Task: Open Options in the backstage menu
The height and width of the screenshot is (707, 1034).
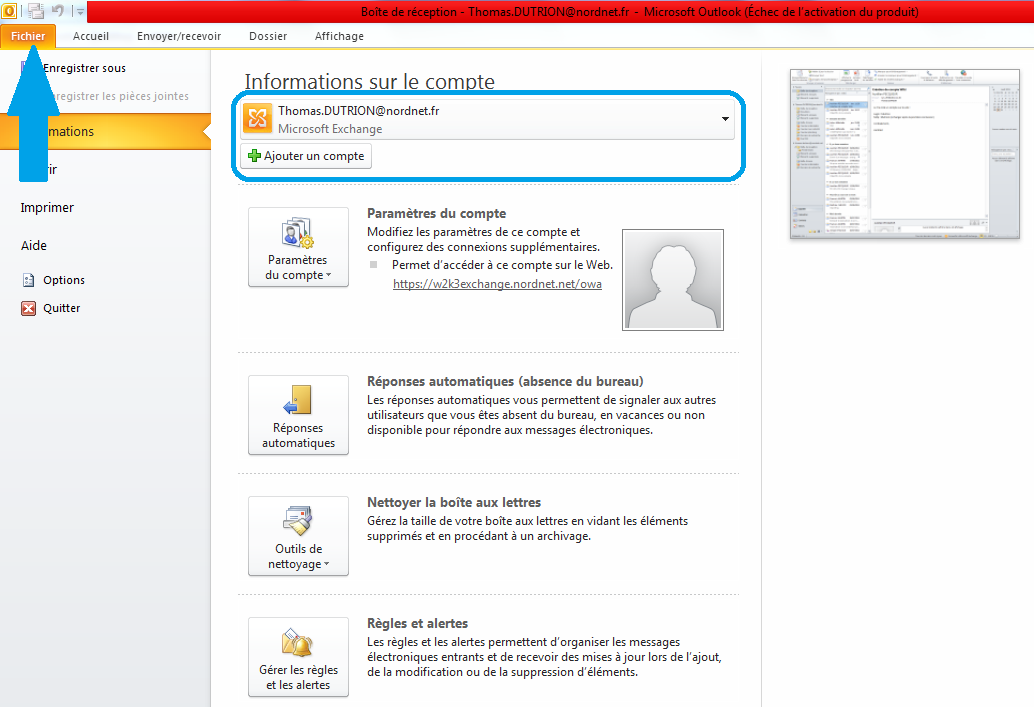Action: (64, 280)
